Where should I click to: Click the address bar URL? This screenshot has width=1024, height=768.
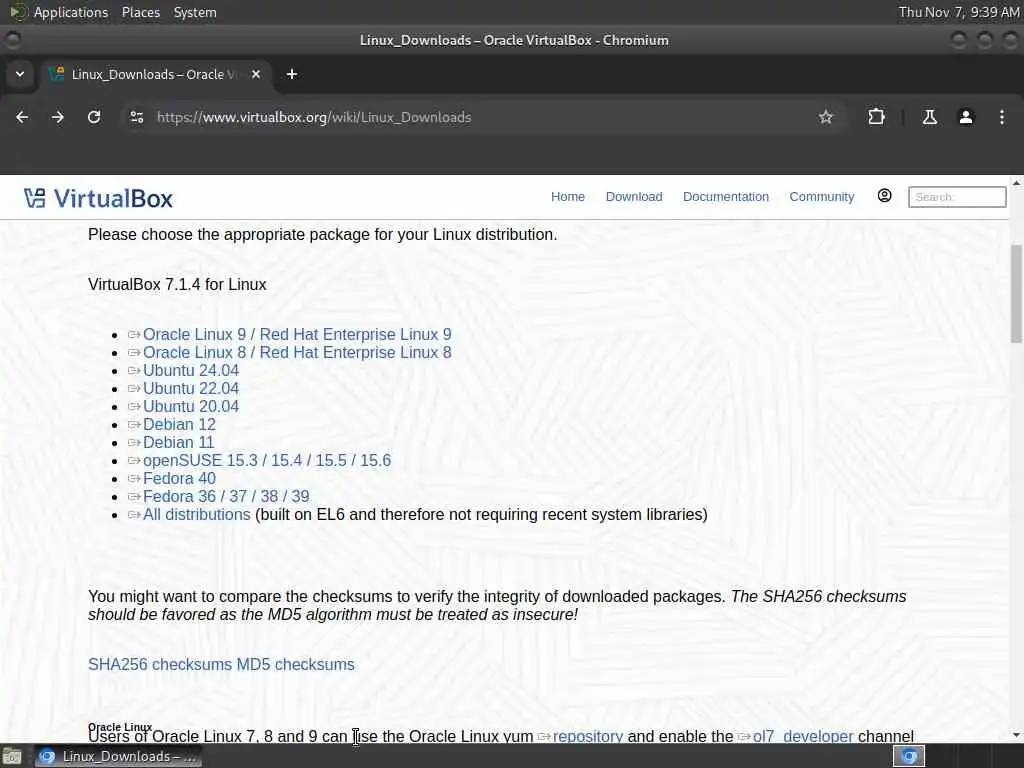[313, 118]
